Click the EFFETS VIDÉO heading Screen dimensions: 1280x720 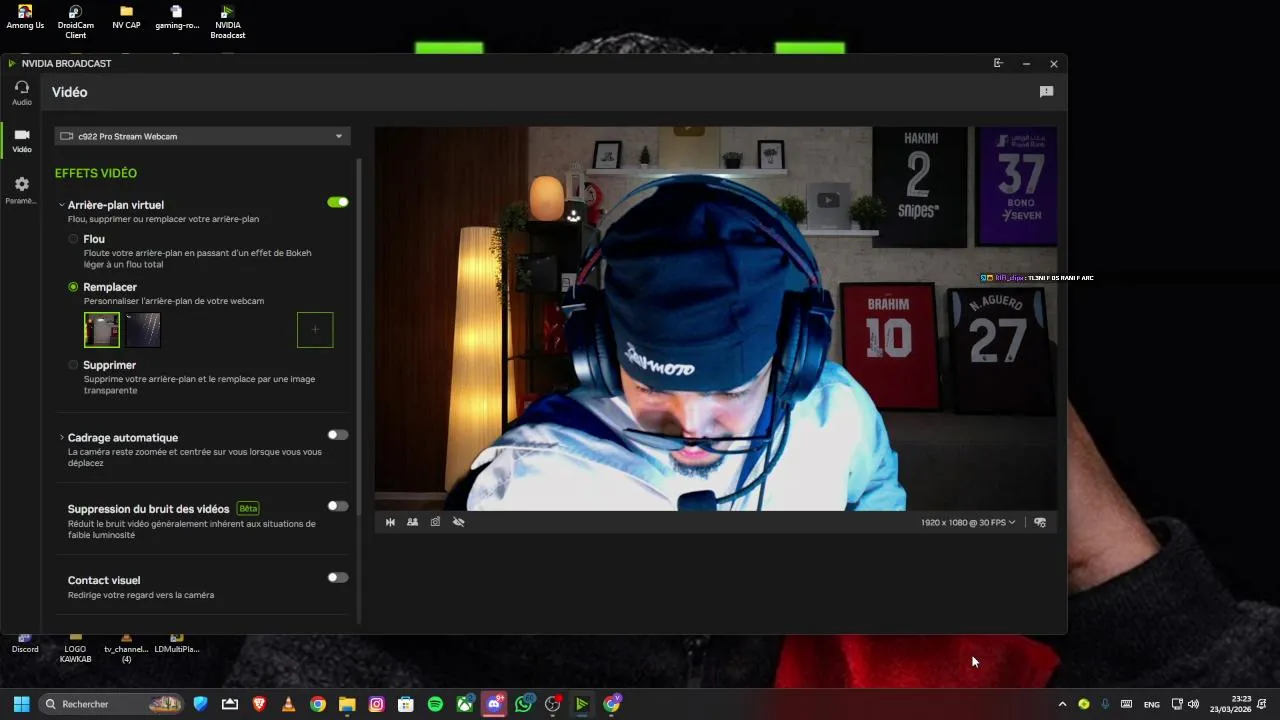tap(96, 173)
